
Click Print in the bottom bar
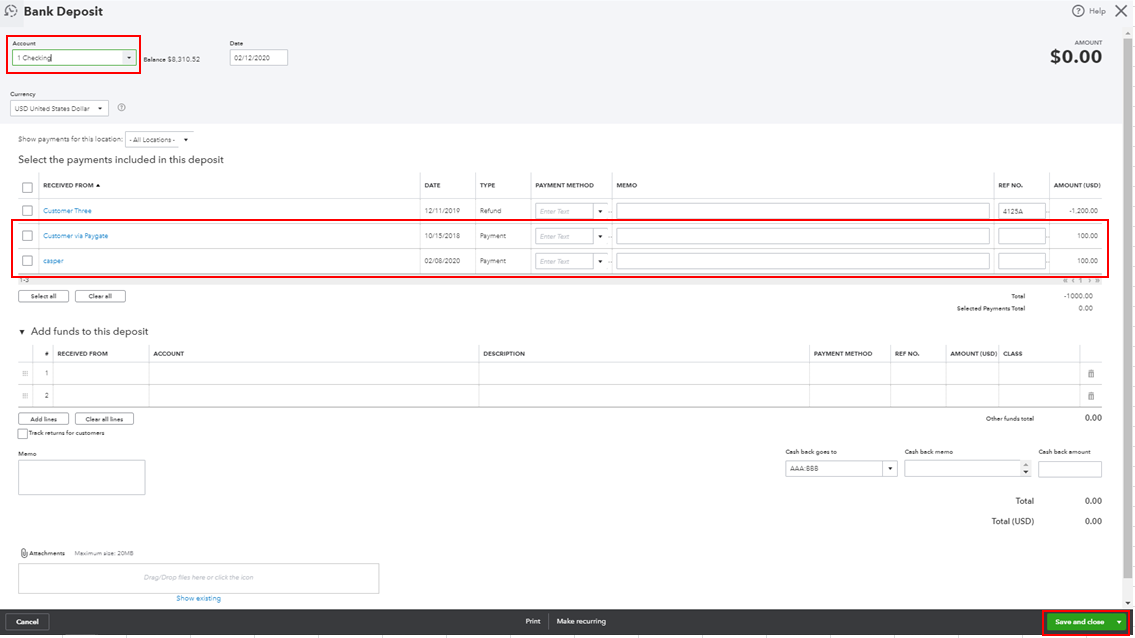[x=533, y=622]
